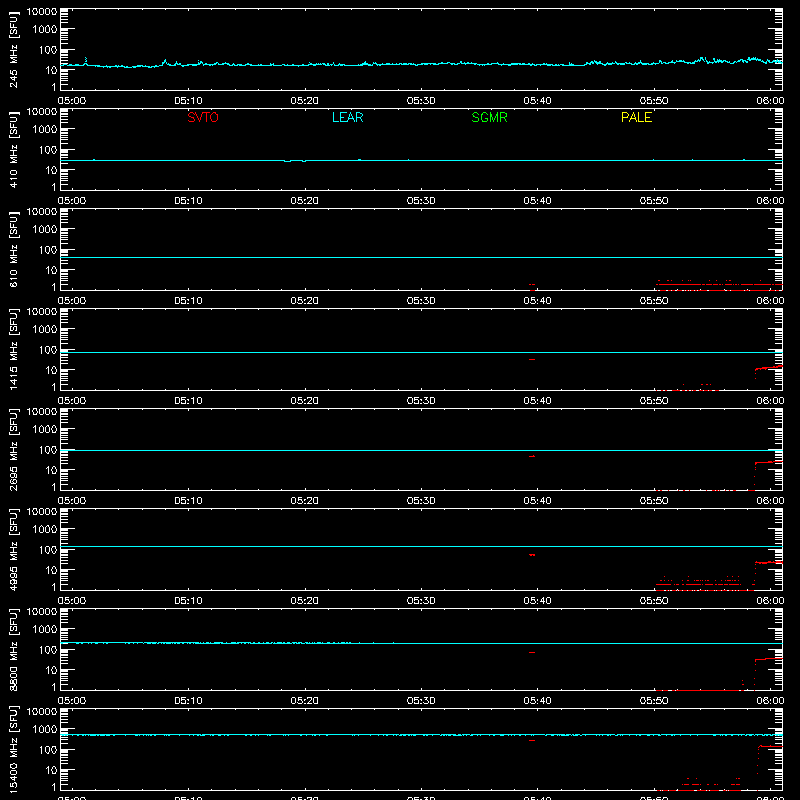The width and height of the screenshot is (800, 800).
Task: Click the 10000 y-axis label of 2695 MHz panel
Action: click(x=42, y=412)
